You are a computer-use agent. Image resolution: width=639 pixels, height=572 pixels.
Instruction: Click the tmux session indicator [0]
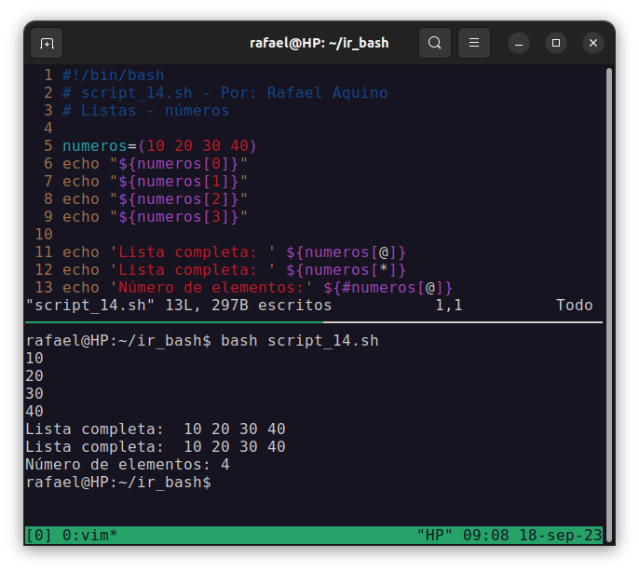(x=39, y=535)
